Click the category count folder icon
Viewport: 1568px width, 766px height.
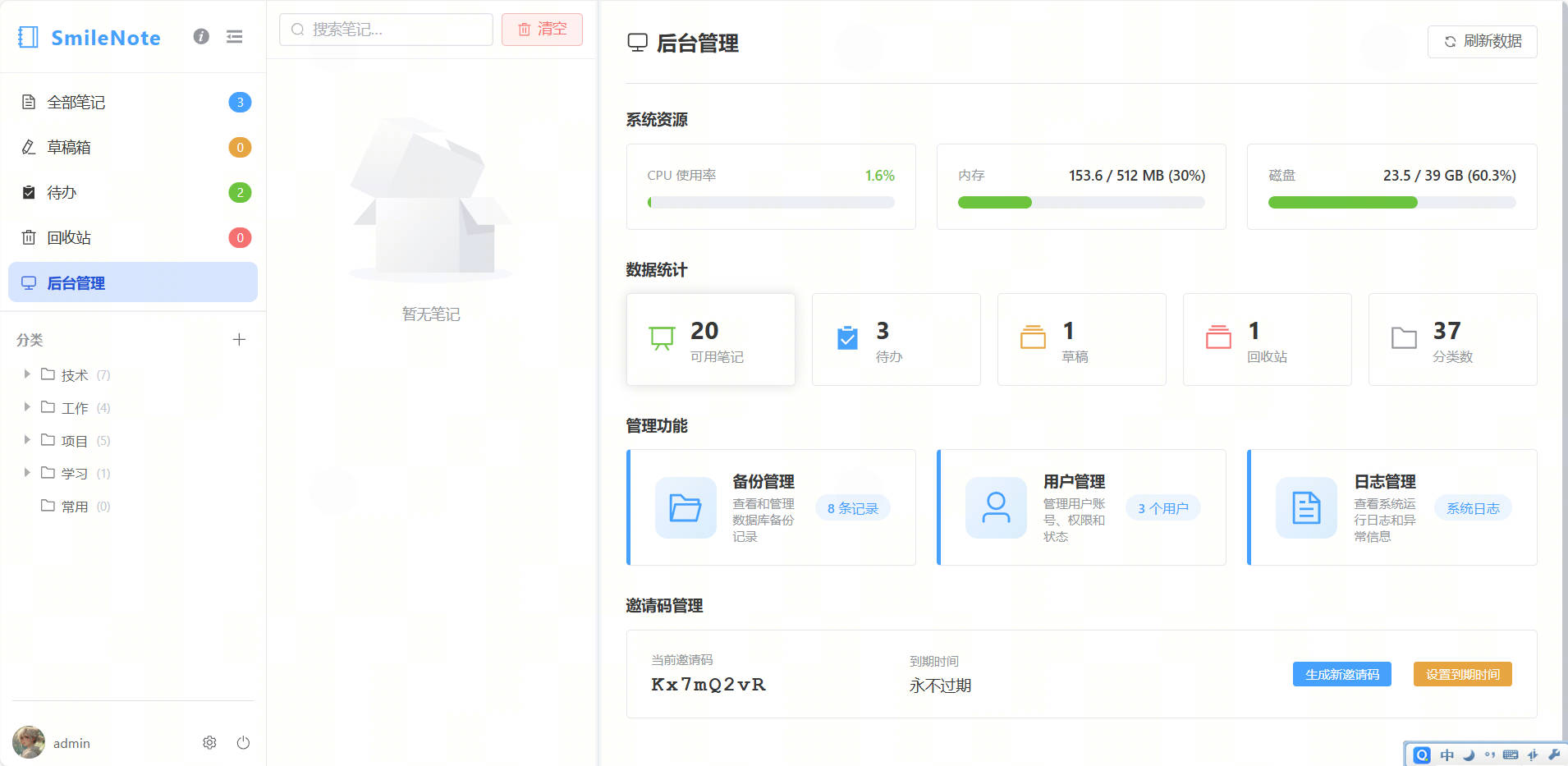1404,337
